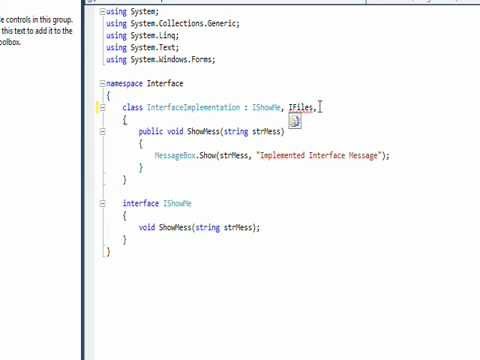Click the Show method call after MessageBox

click(208, 155)
